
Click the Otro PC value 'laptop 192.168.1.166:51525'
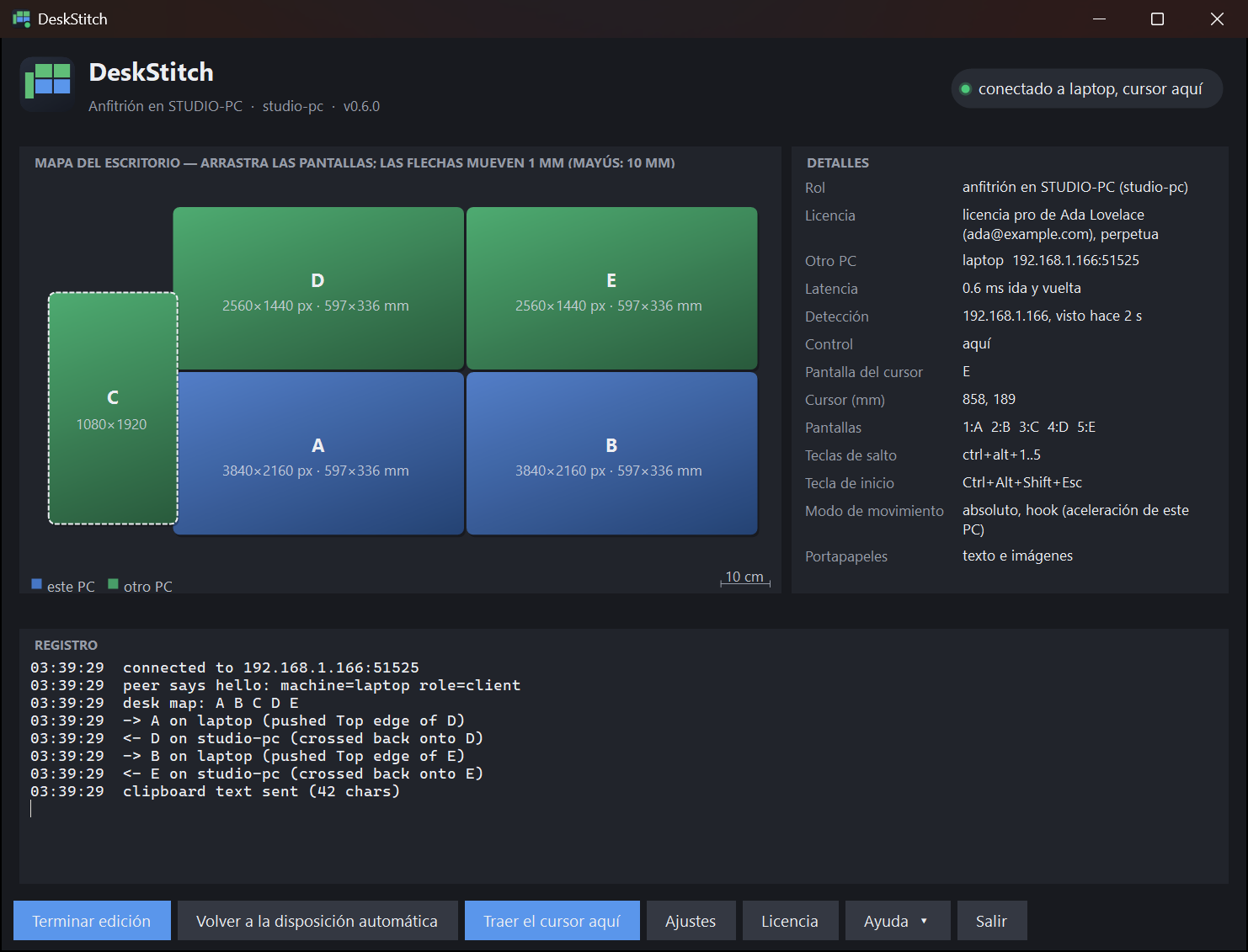(x=1051, y=260)
